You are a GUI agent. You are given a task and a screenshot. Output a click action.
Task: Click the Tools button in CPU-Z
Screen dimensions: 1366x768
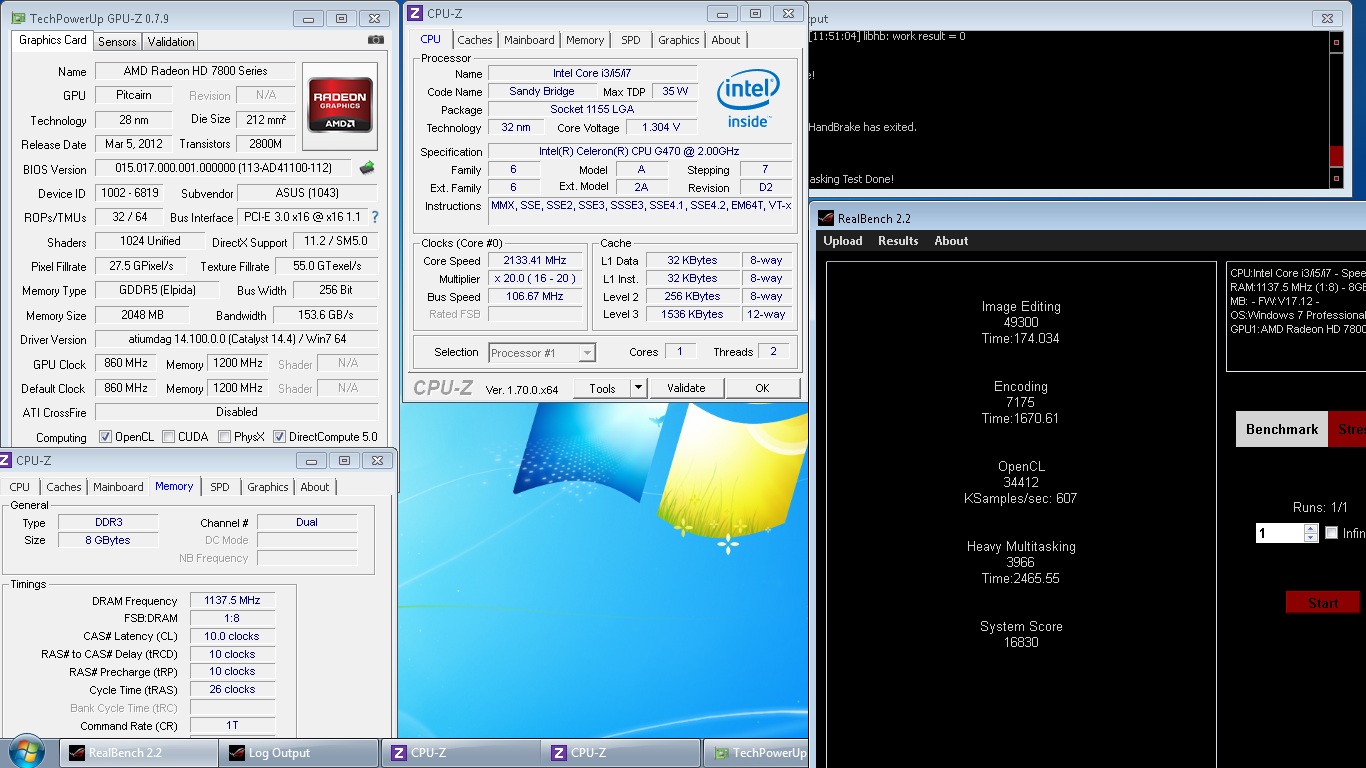tap(602, 388)
